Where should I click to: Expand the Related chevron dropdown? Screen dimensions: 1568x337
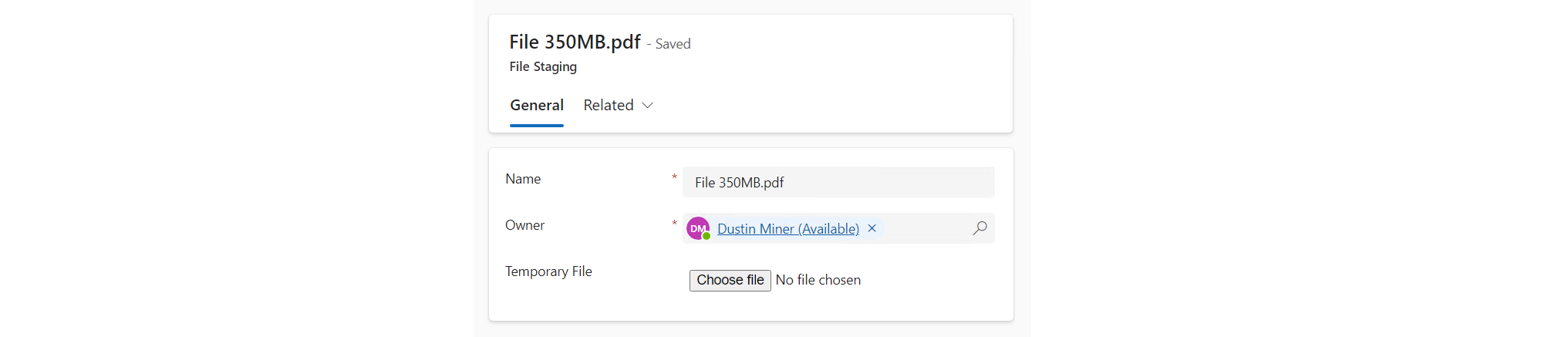point(648,106)
